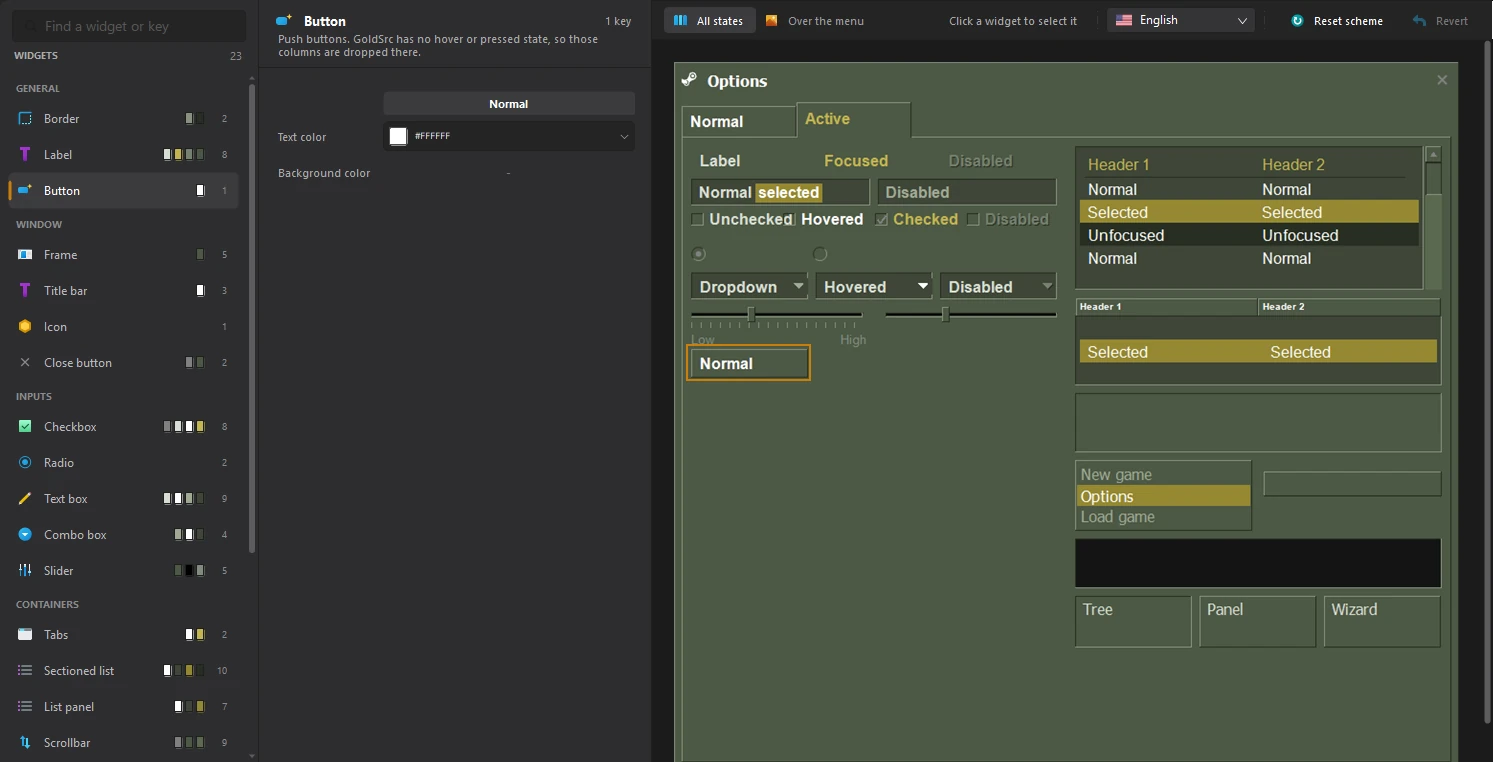
Task: Switch to the All states view
Action: pyautogui.click(x=709, y=20)
